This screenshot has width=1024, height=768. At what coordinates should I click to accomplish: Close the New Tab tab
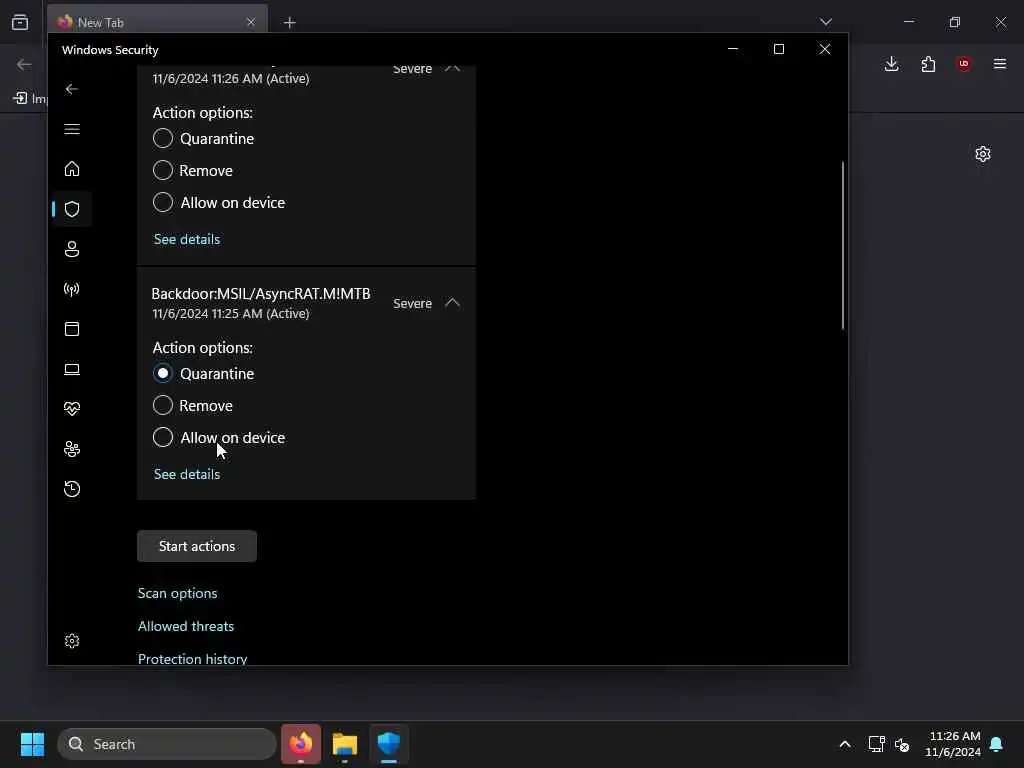pos(251,22)
